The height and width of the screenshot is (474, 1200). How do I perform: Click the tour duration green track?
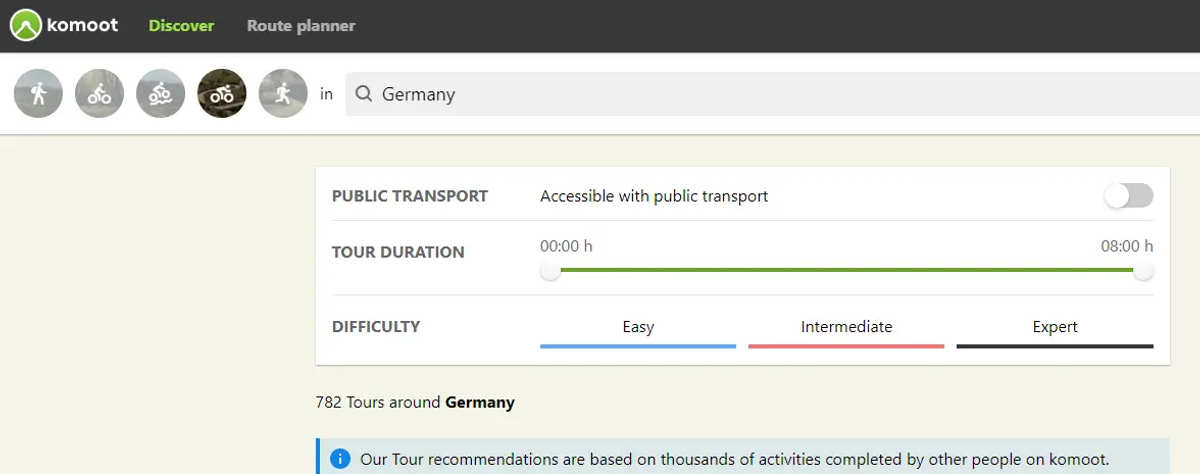coord(846,270)
